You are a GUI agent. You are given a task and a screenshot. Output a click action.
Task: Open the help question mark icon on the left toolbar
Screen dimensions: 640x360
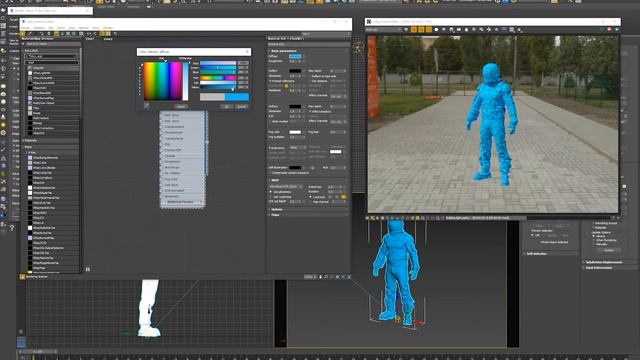[12, 228]
